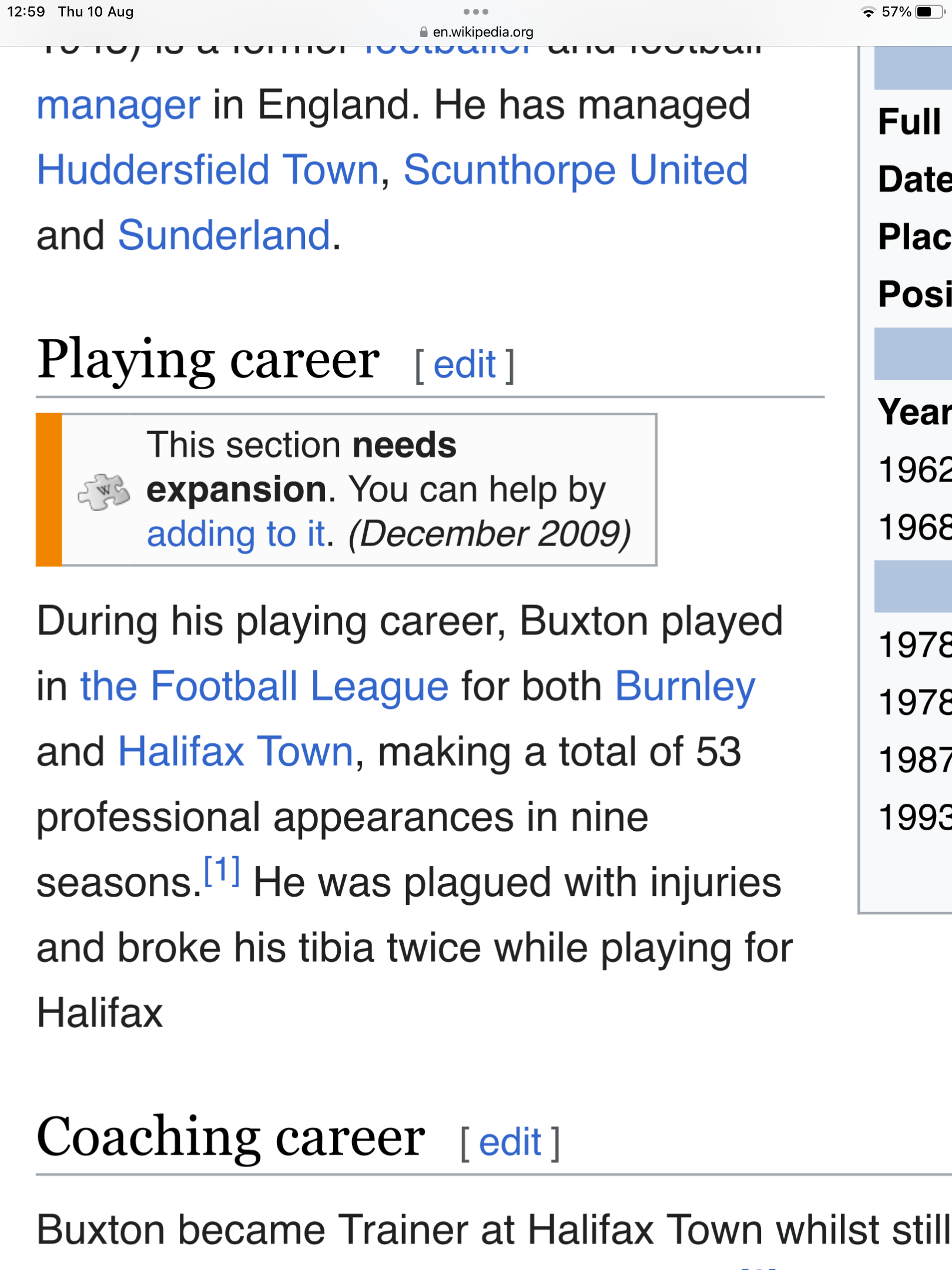This screenshot has width=952, height=1270.
Task: Edit the Coaching career section
Action: 509,1142
